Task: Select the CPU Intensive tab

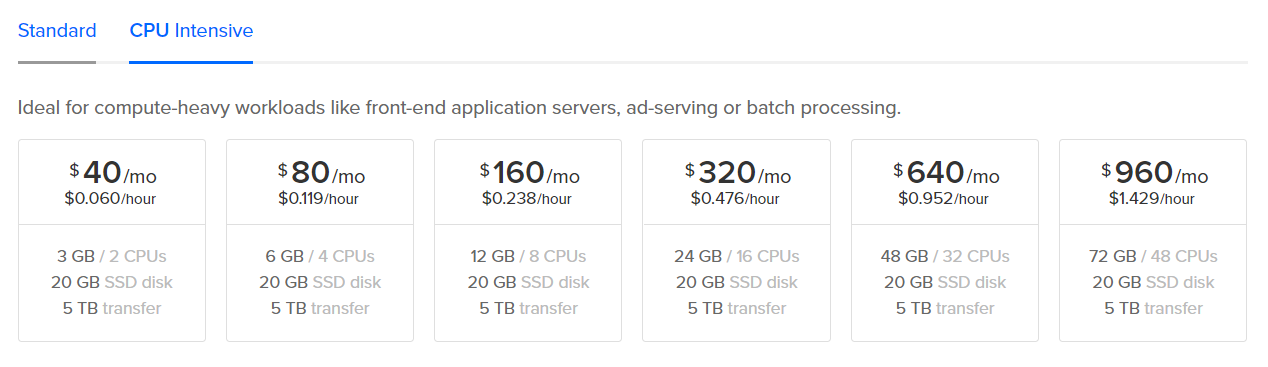Action: coord(191,31)
